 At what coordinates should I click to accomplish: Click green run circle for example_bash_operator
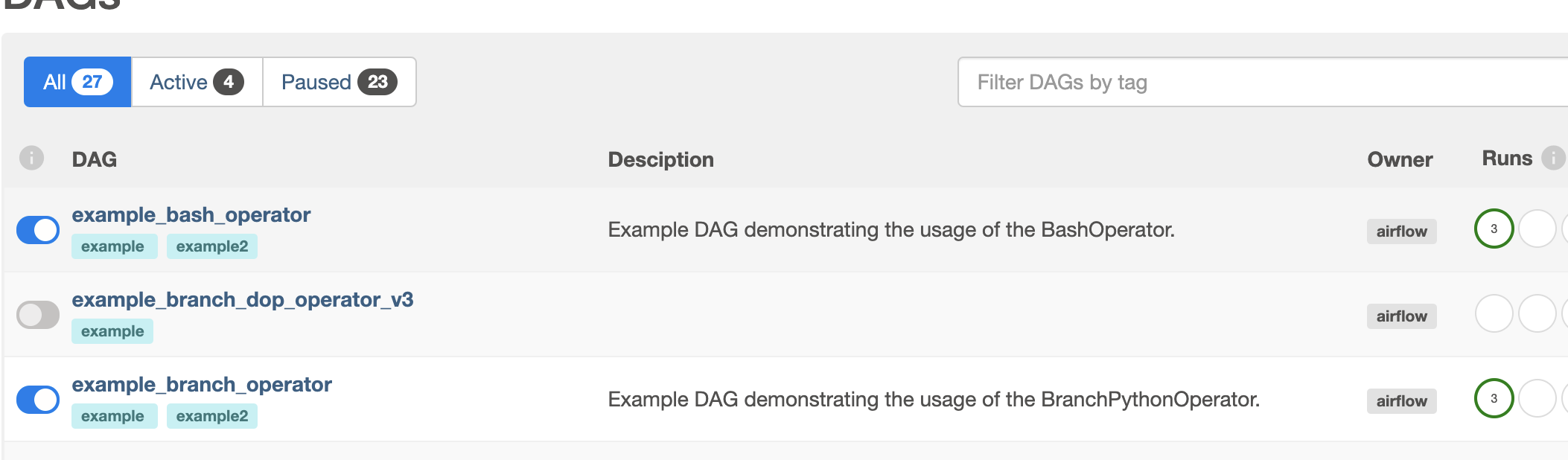click(x=1494, y=229)
